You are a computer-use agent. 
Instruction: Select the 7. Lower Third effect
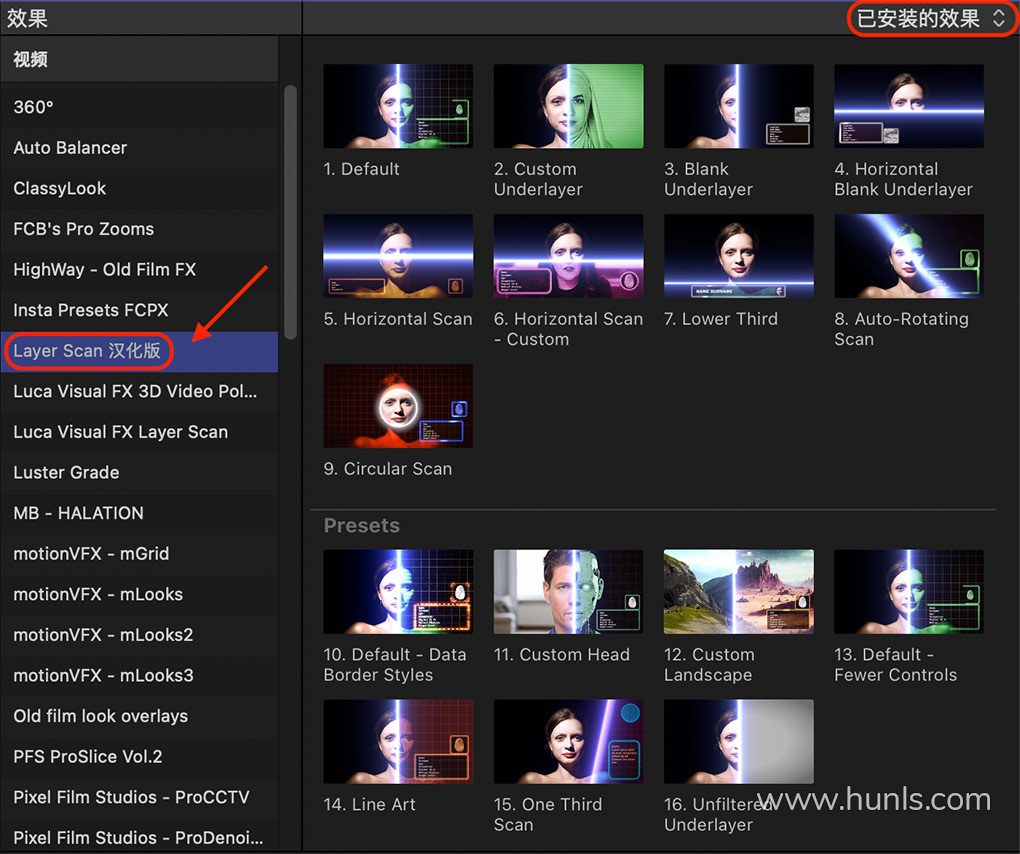[738, 256]
